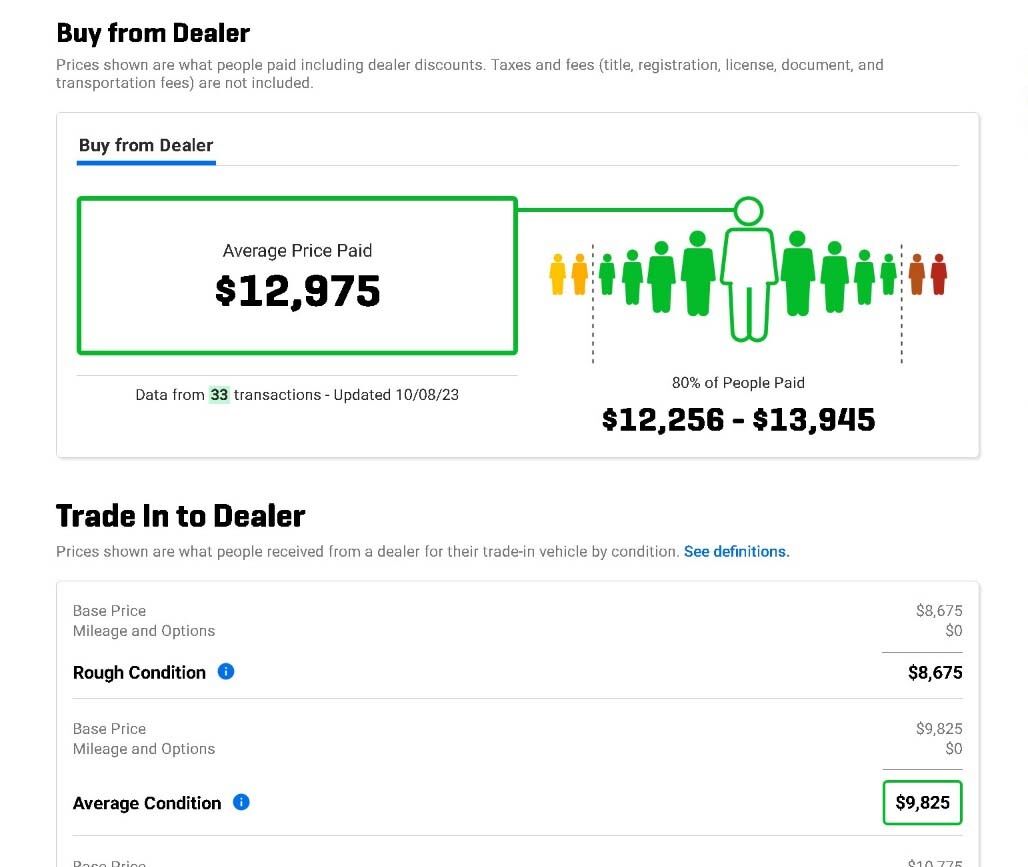Click the highlighted $9,825 trade-in value
The image size is (1028, 867).
pyautogui.click(x=922, y=803)
